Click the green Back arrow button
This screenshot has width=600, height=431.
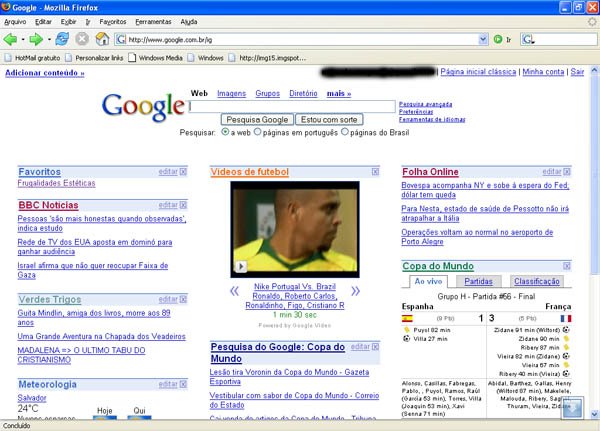[x=10, y=39]
